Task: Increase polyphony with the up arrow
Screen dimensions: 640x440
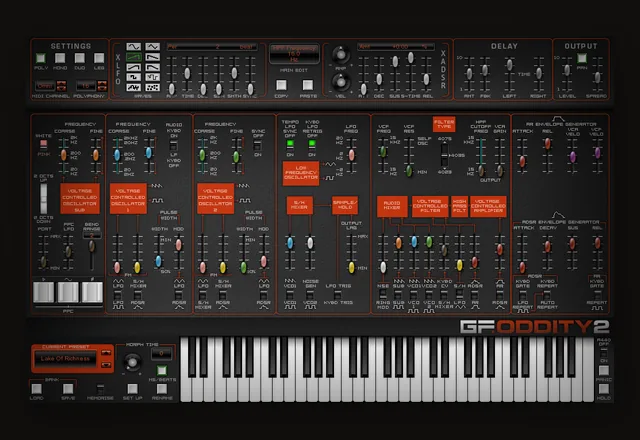Action: click(x=102, y=83)
